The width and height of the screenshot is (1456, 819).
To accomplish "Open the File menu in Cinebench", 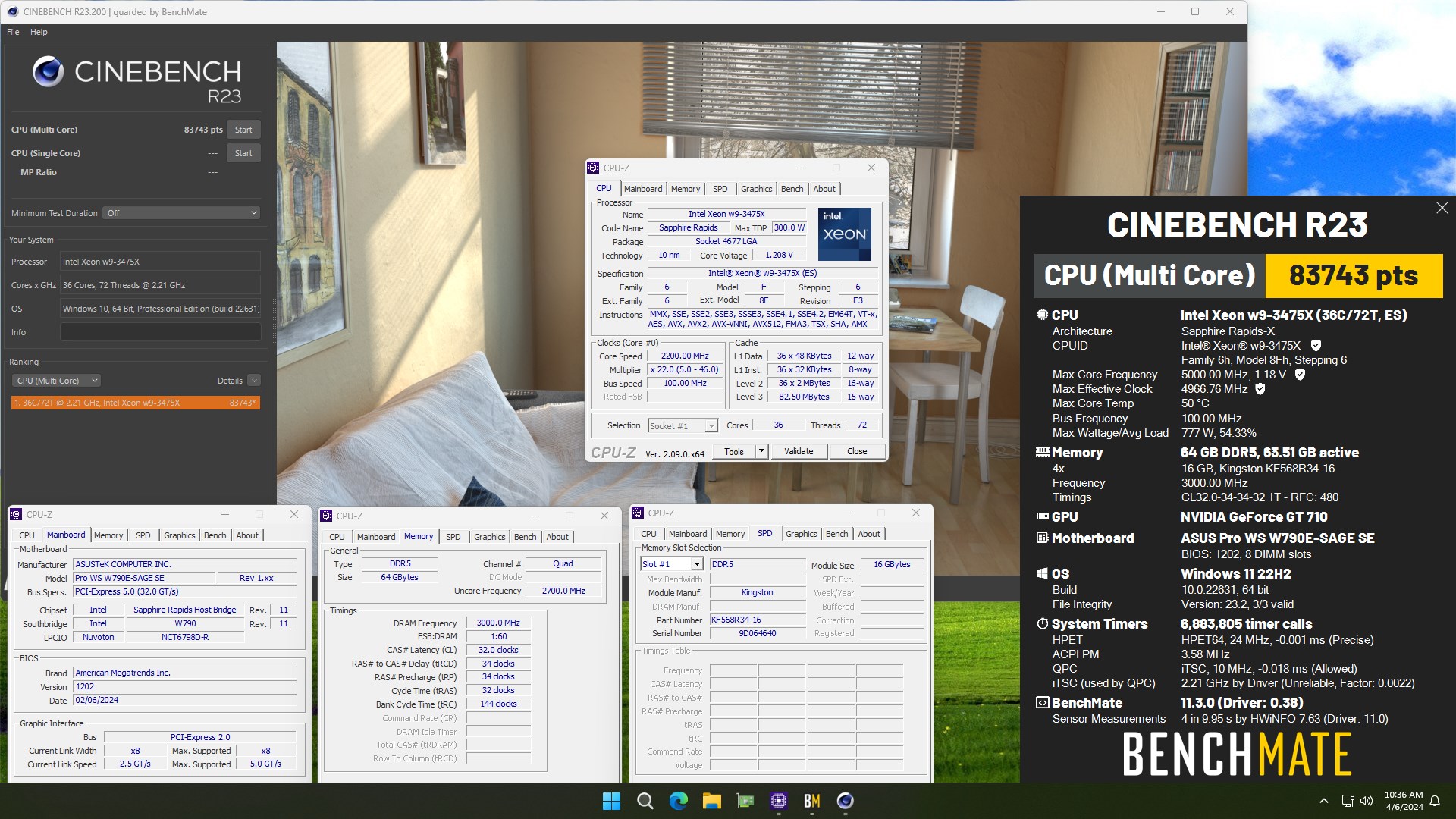I will coord(13,32).
